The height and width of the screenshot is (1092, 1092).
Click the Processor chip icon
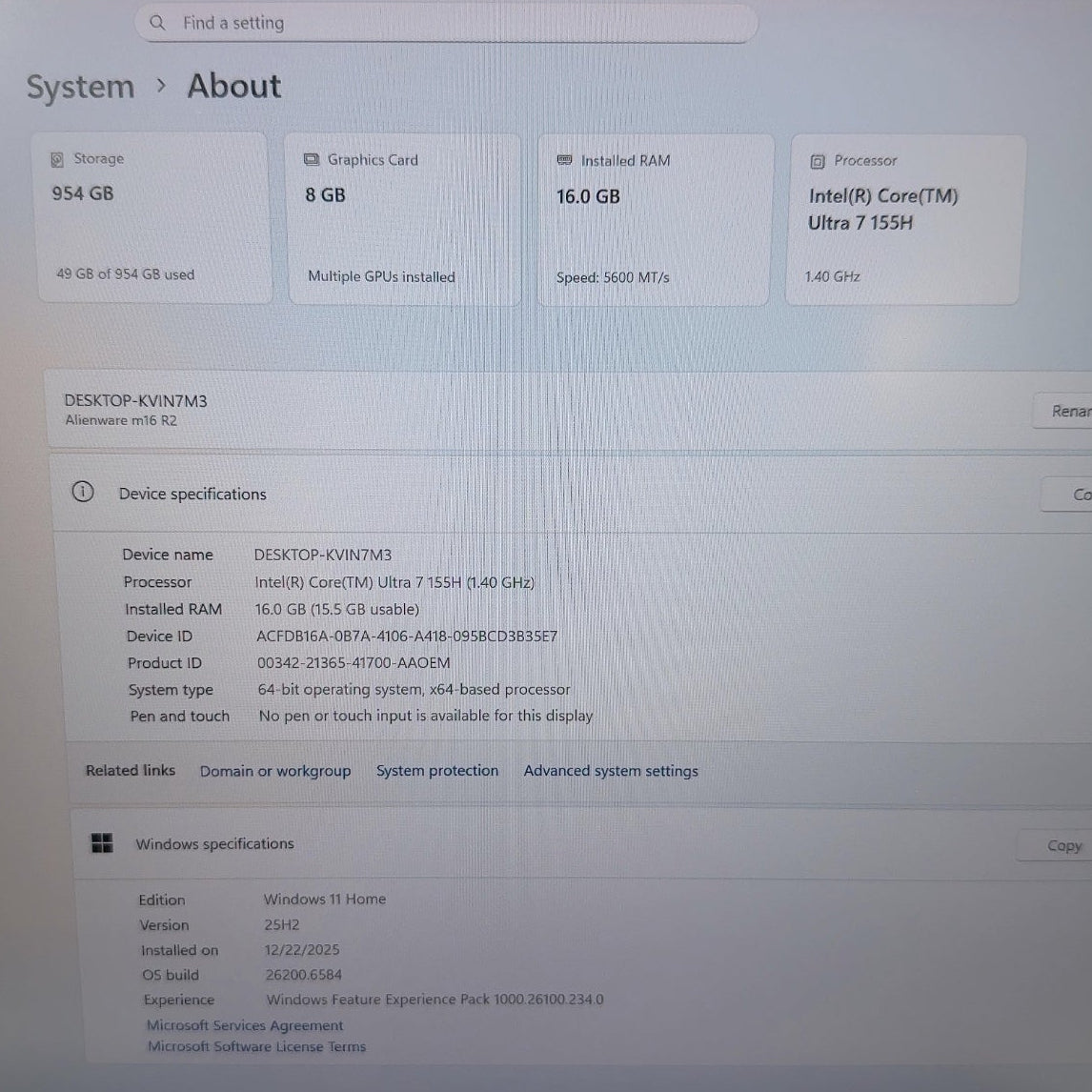[817, 162]
